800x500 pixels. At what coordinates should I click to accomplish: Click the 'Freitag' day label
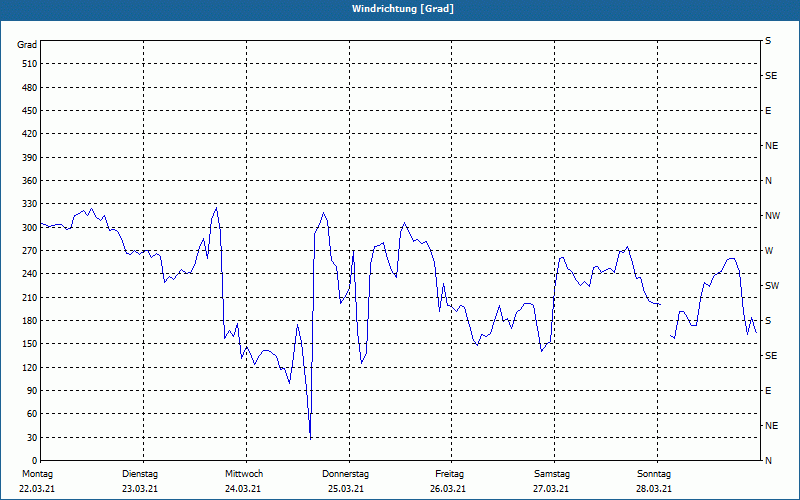(449, 474)
